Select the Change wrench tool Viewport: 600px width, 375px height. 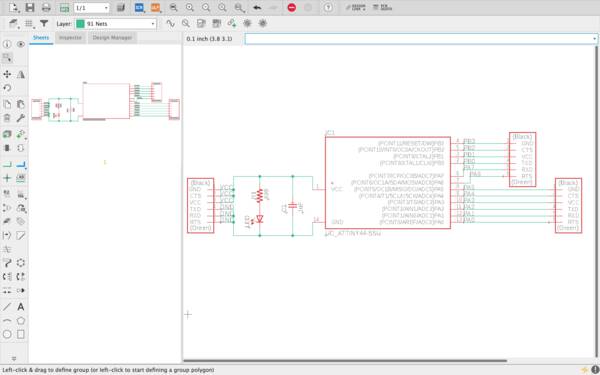[x=21, y=118]
